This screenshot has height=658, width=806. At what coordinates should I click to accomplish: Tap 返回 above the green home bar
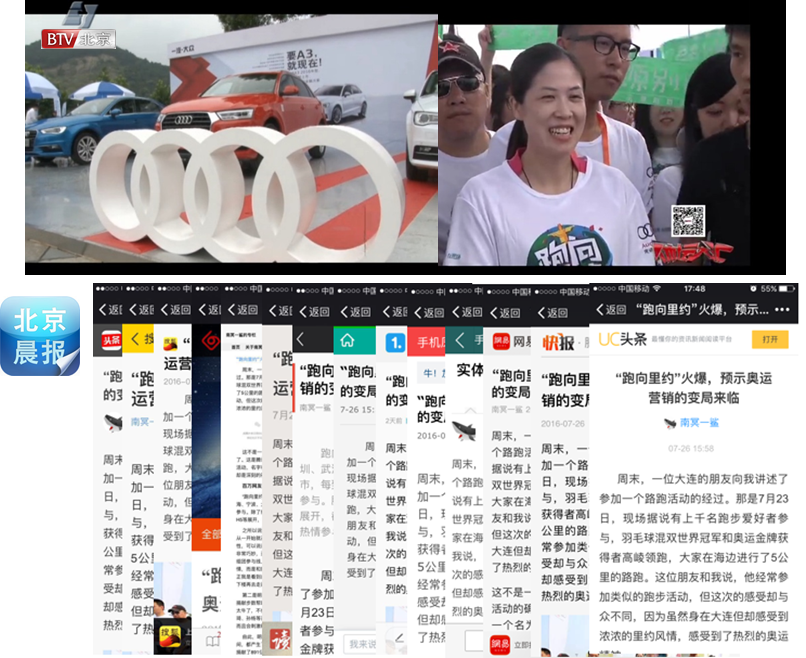pyautogui.click(x=356, y=312)
